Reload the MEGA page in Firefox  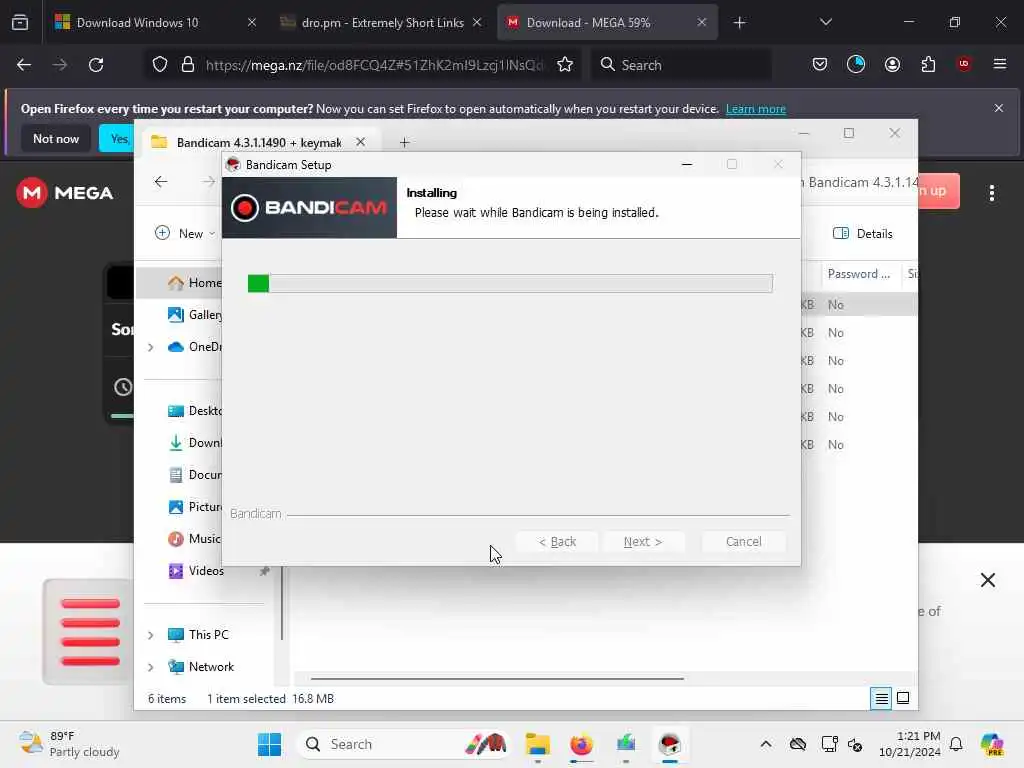pyautogui.click(x=96, y=65)
